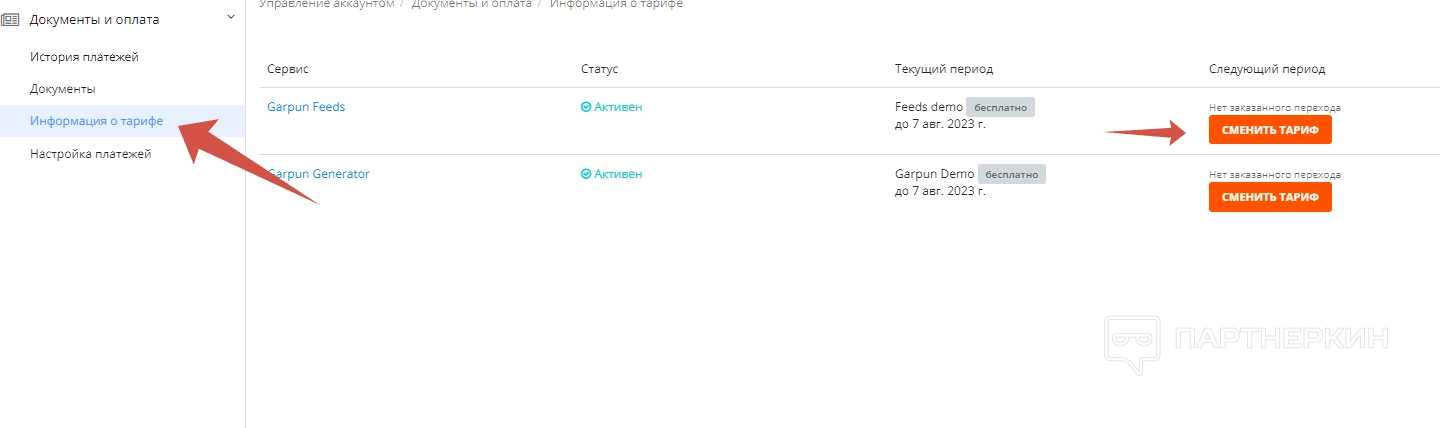Image resolution: width=1440 pixels, height=428 pixels.
Task: Open the Garpun Generator service link
Action: click(318, 174)
